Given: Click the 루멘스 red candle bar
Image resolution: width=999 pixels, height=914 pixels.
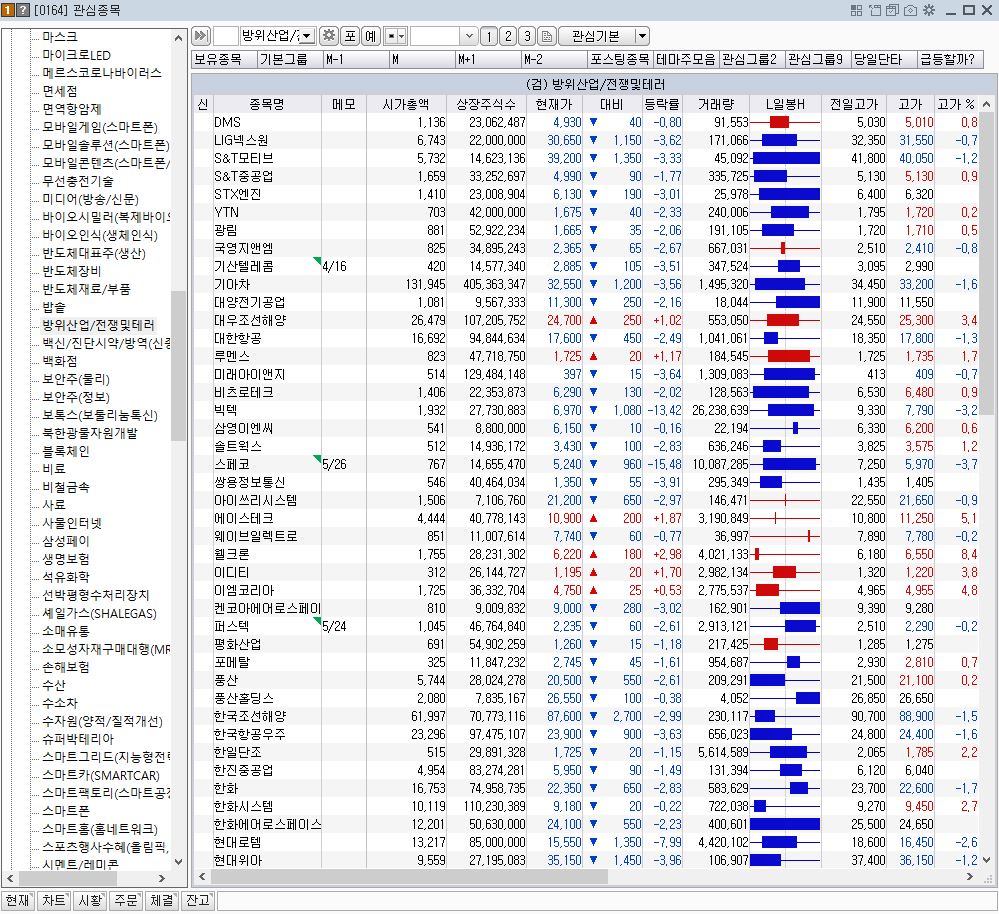Looking at the screenshot, I should 789,355.
